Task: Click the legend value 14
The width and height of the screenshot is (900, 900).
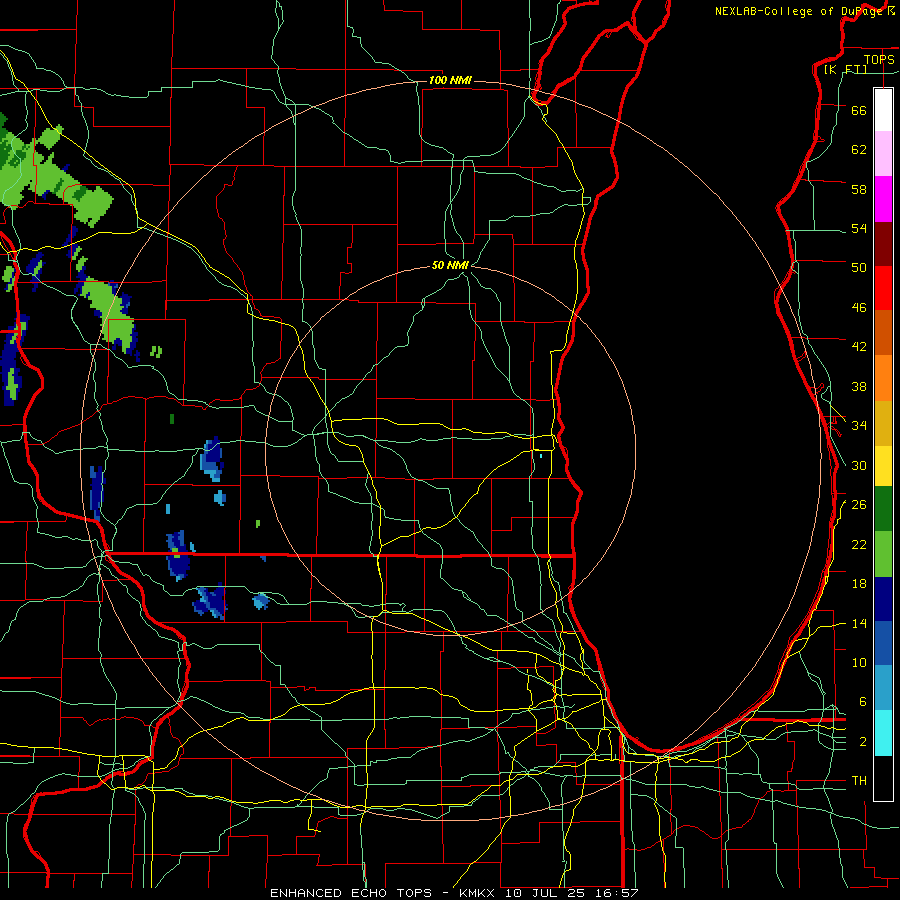Action: click(x=859, y=623)
